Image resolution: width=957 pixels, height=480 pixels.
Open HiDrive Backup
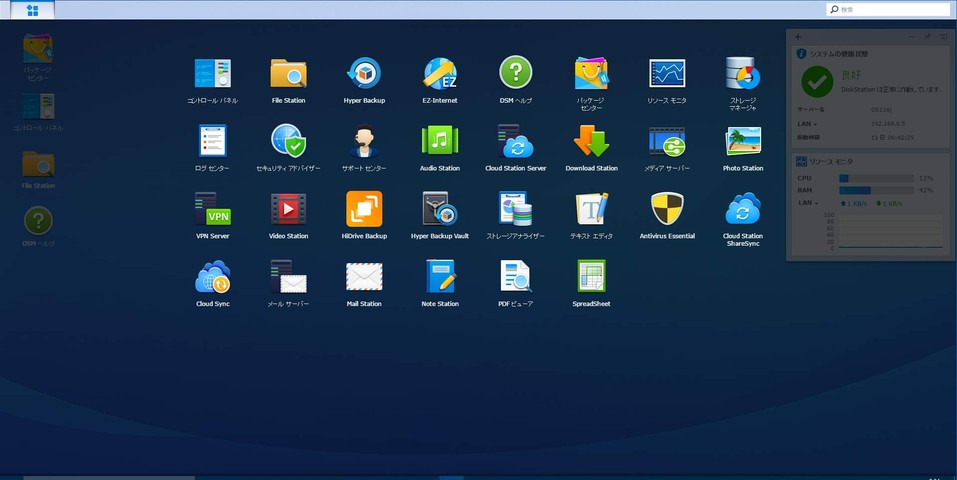364,209
